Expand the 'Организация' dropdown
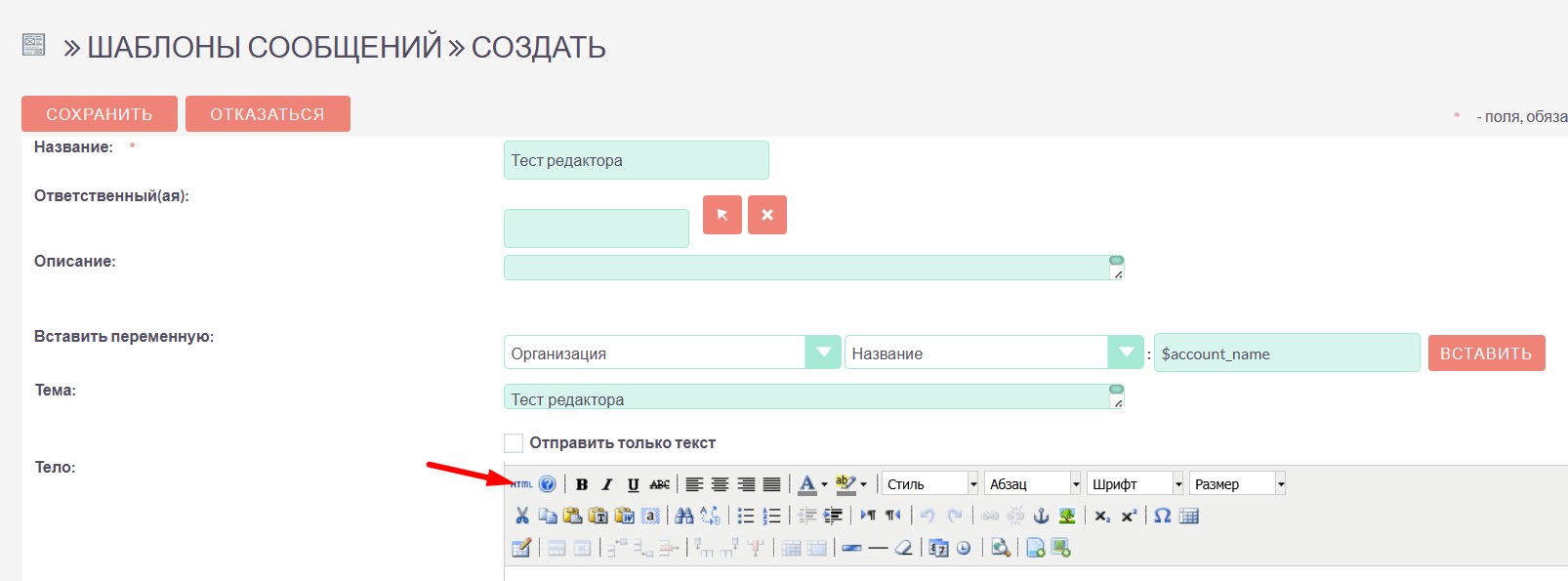The width and height of the screenshot is (1568, 581). coord(822,353)
